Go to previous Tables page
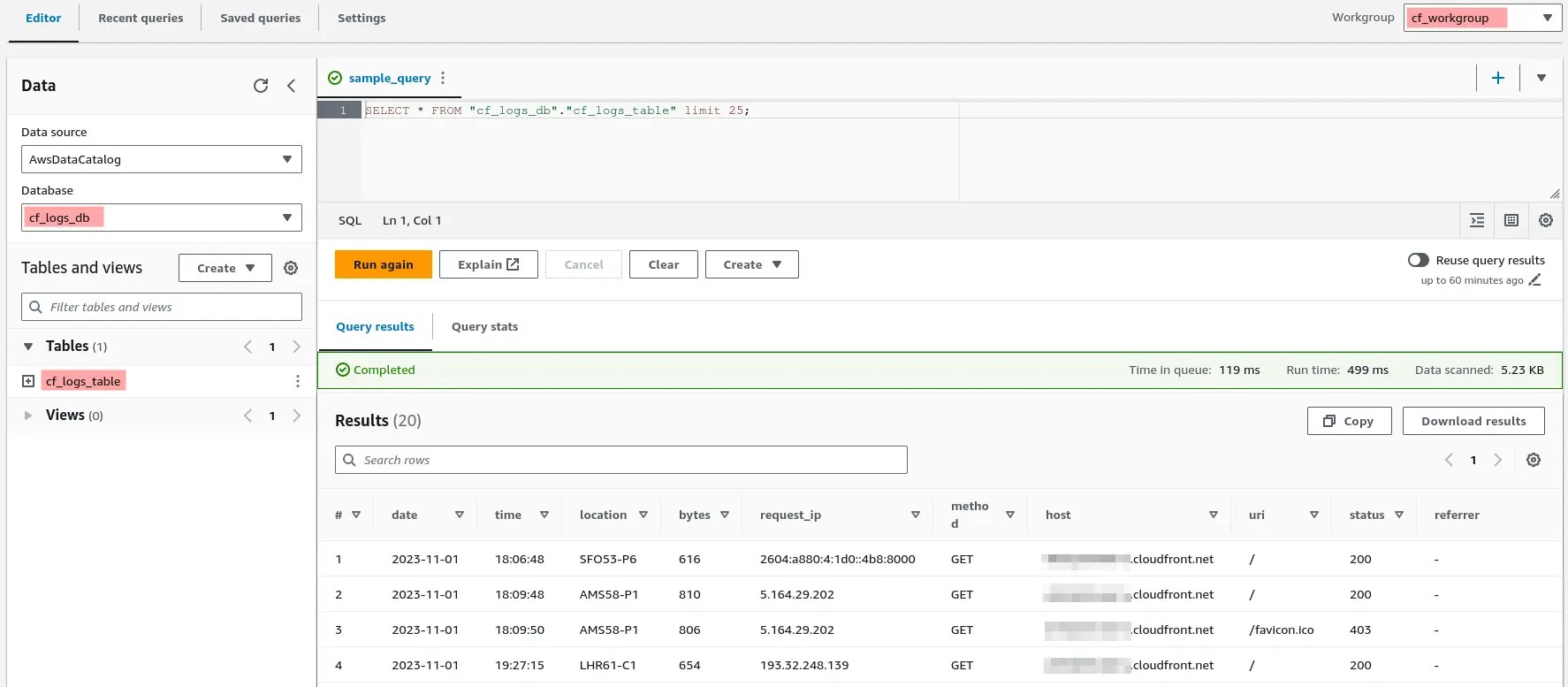The image size is (1568, 687). coord(248,347)
